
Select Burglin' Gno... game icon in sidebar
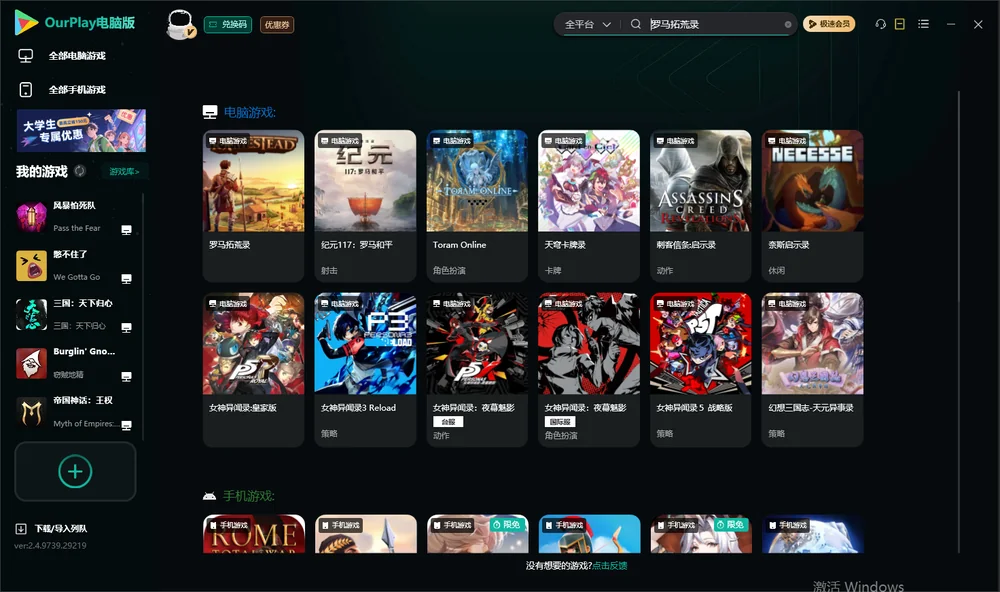(31, 364)
